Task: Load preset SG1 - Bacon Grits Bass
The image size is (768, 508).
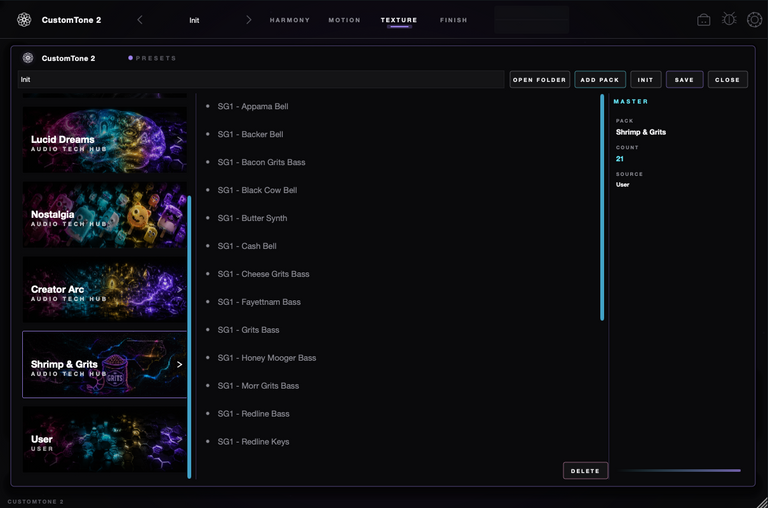Action: (262, 162)
